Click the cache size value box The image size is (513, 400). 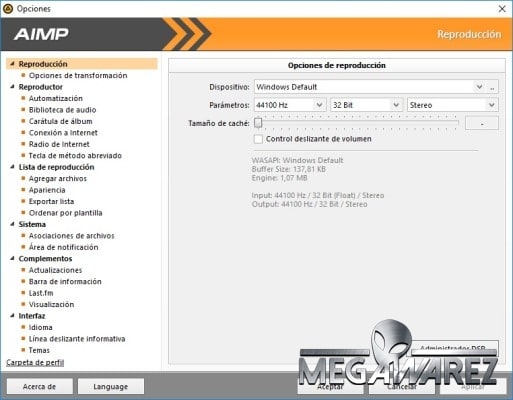tap(482, 123)
